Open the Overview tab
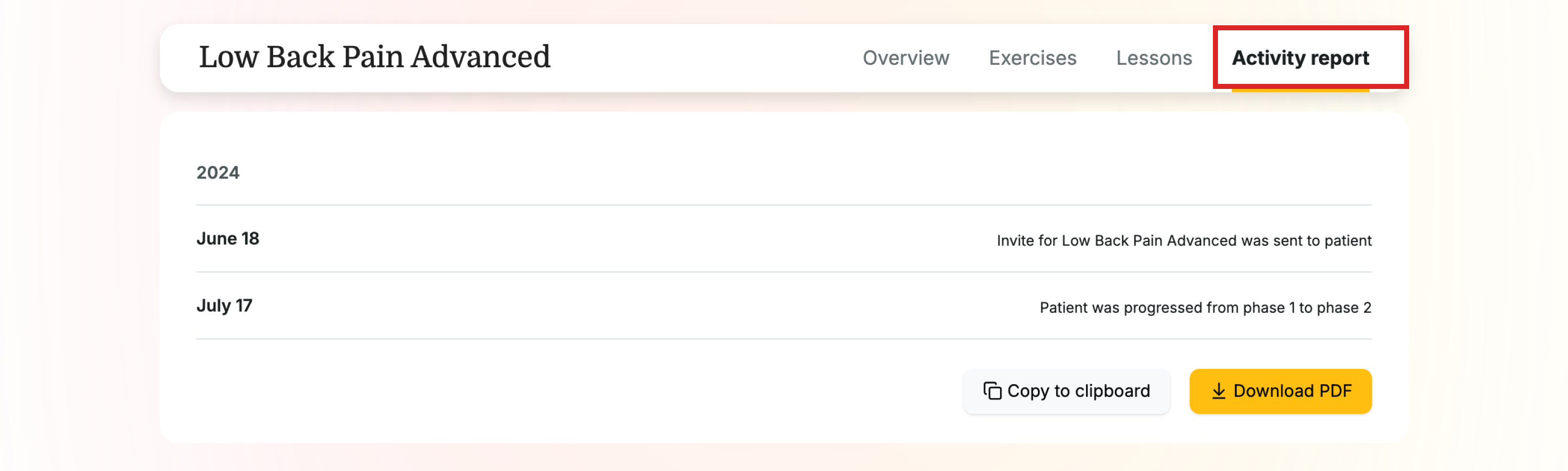The height and width of the screenshot is (471, 1568). coord(905,58)
